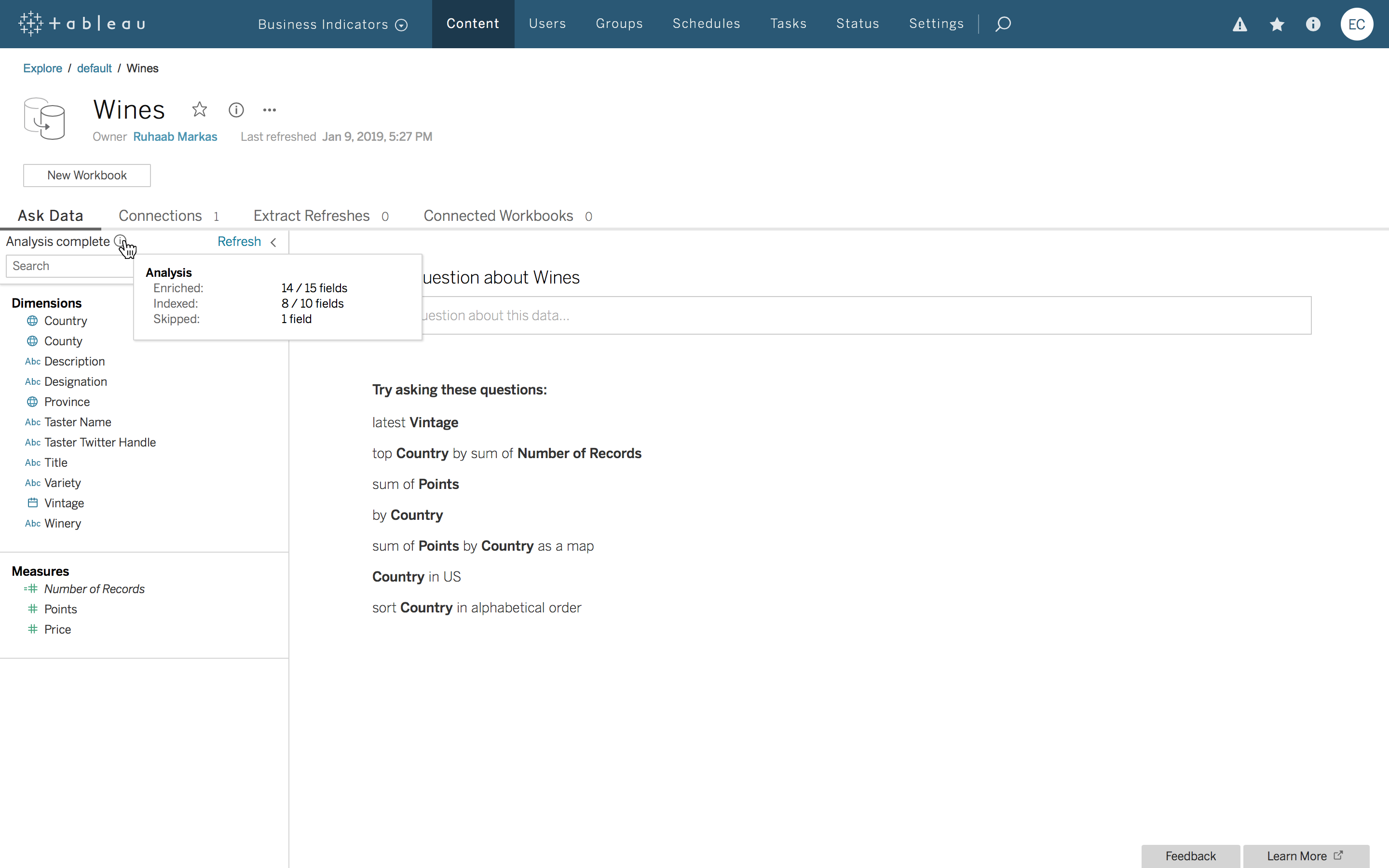
Task: Open the Settings menu
Action: point(936,24)
